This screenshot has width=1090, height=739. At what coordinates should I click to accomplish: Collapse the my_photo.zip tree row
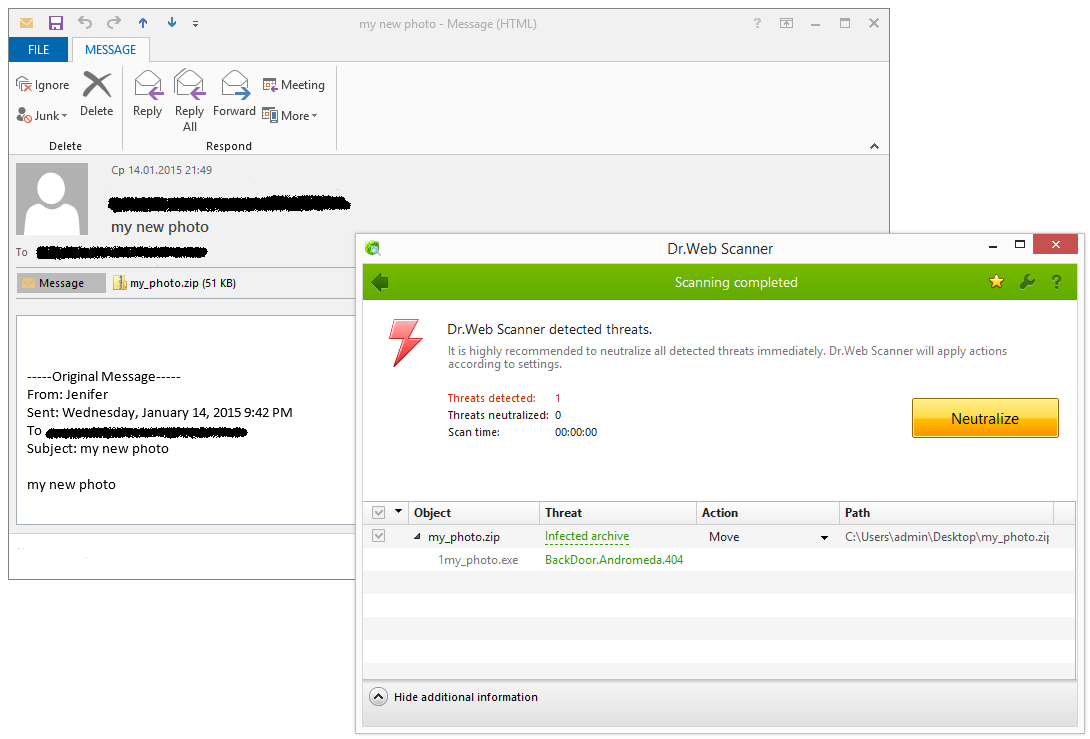coord(417,536)
